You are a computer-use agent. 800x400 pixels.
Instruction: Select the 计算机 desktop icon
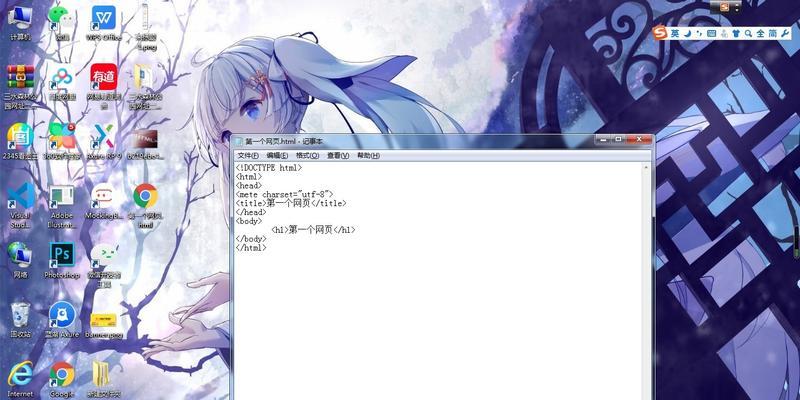pos(20,23)
